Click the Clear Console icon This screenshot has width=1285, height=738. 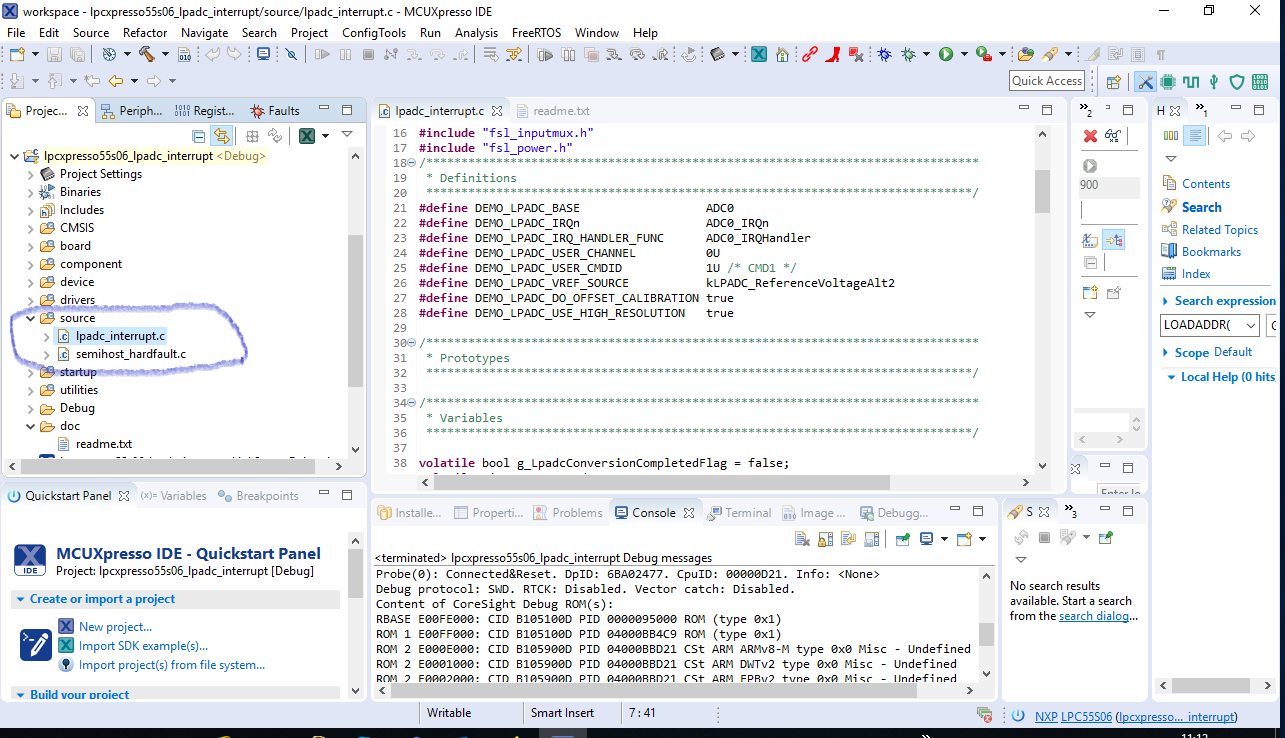(802, 539)
